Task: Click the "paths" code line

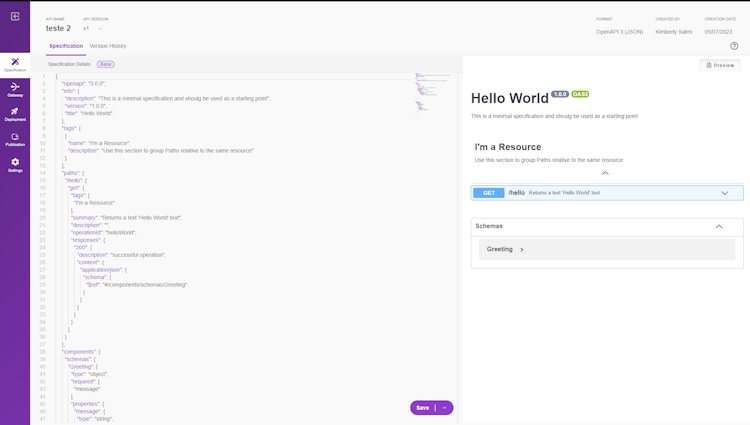Action: pyautogui.click(x=73, y=173)
